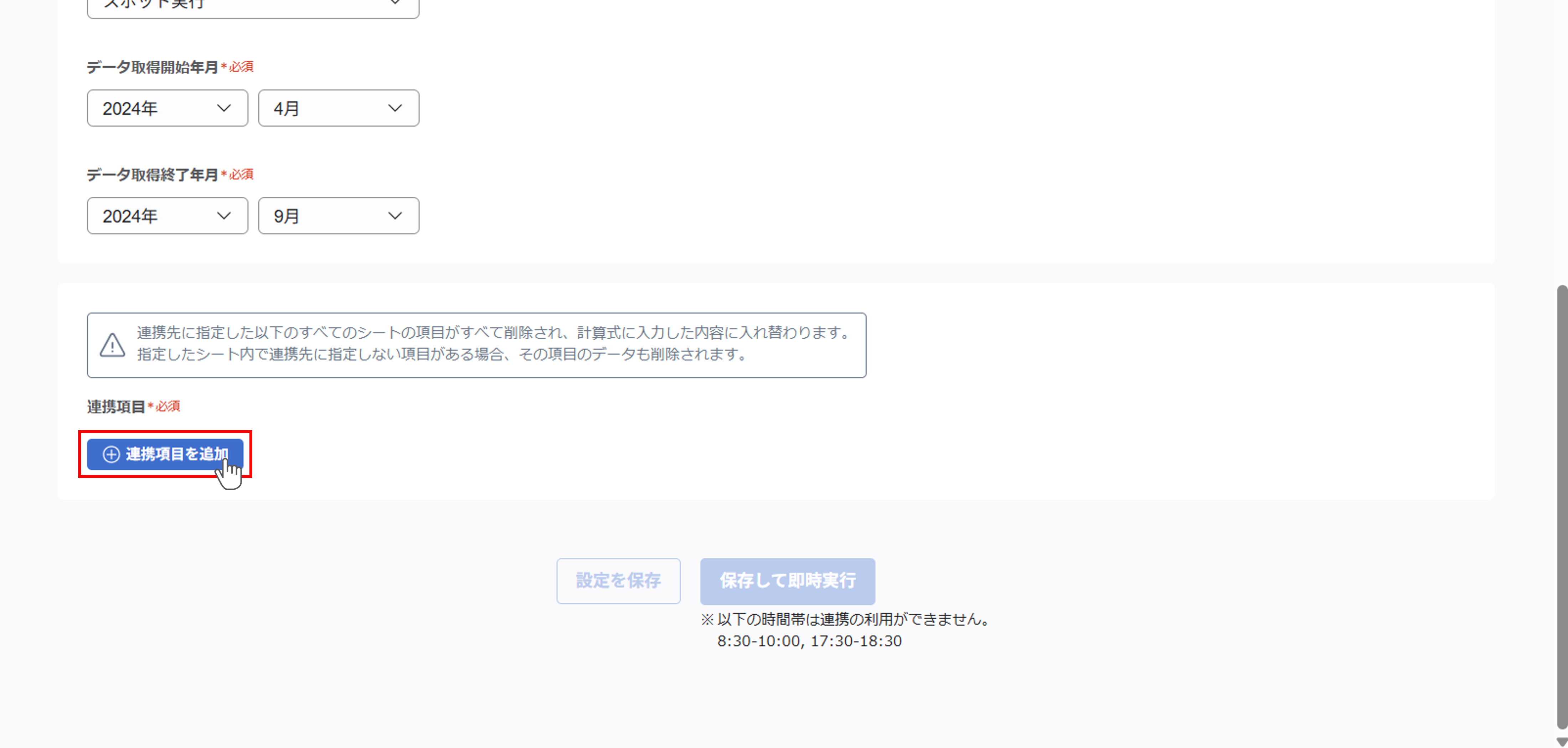Click the red 必須 label next to データ取得開始年月

coord(241,67)
